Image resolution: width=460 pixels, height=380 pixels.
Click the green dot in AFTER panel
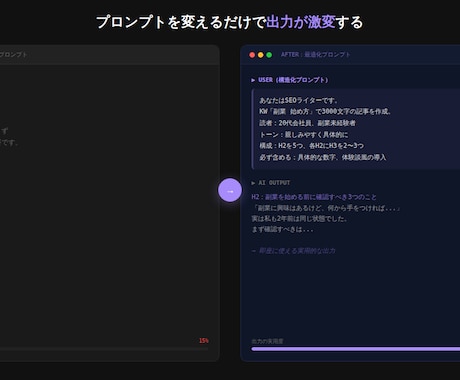[x=269, y=55]
